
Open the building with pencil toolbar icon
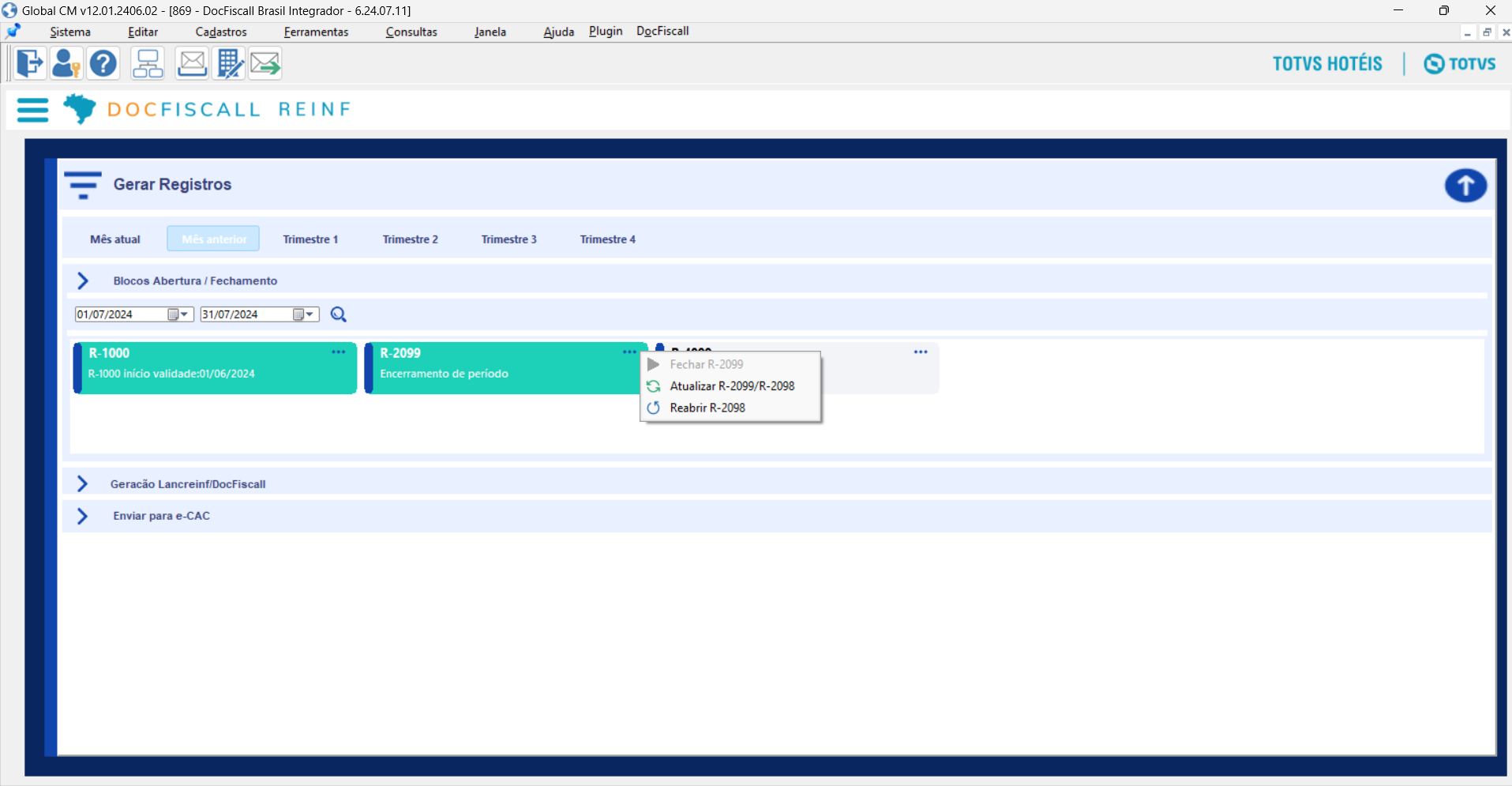coord(230,63)
